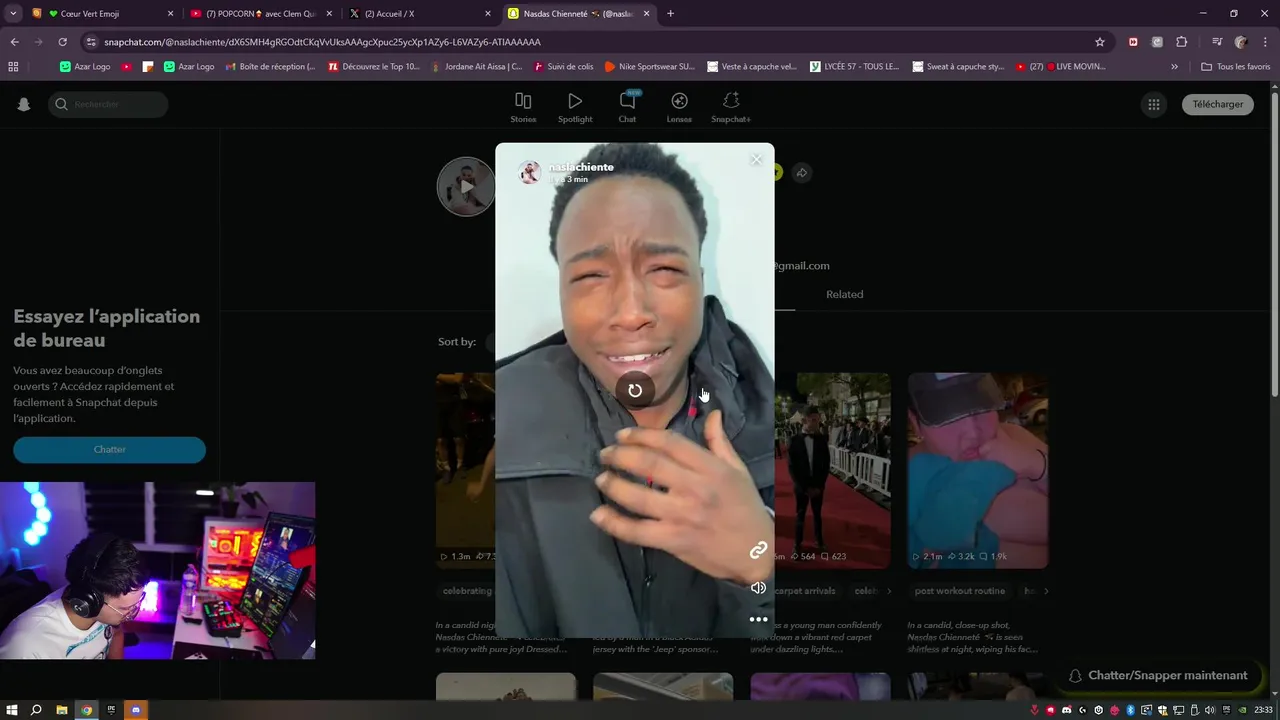
Task: Open the Chrome three-dot menu
Action: (x=1265, y=42)
